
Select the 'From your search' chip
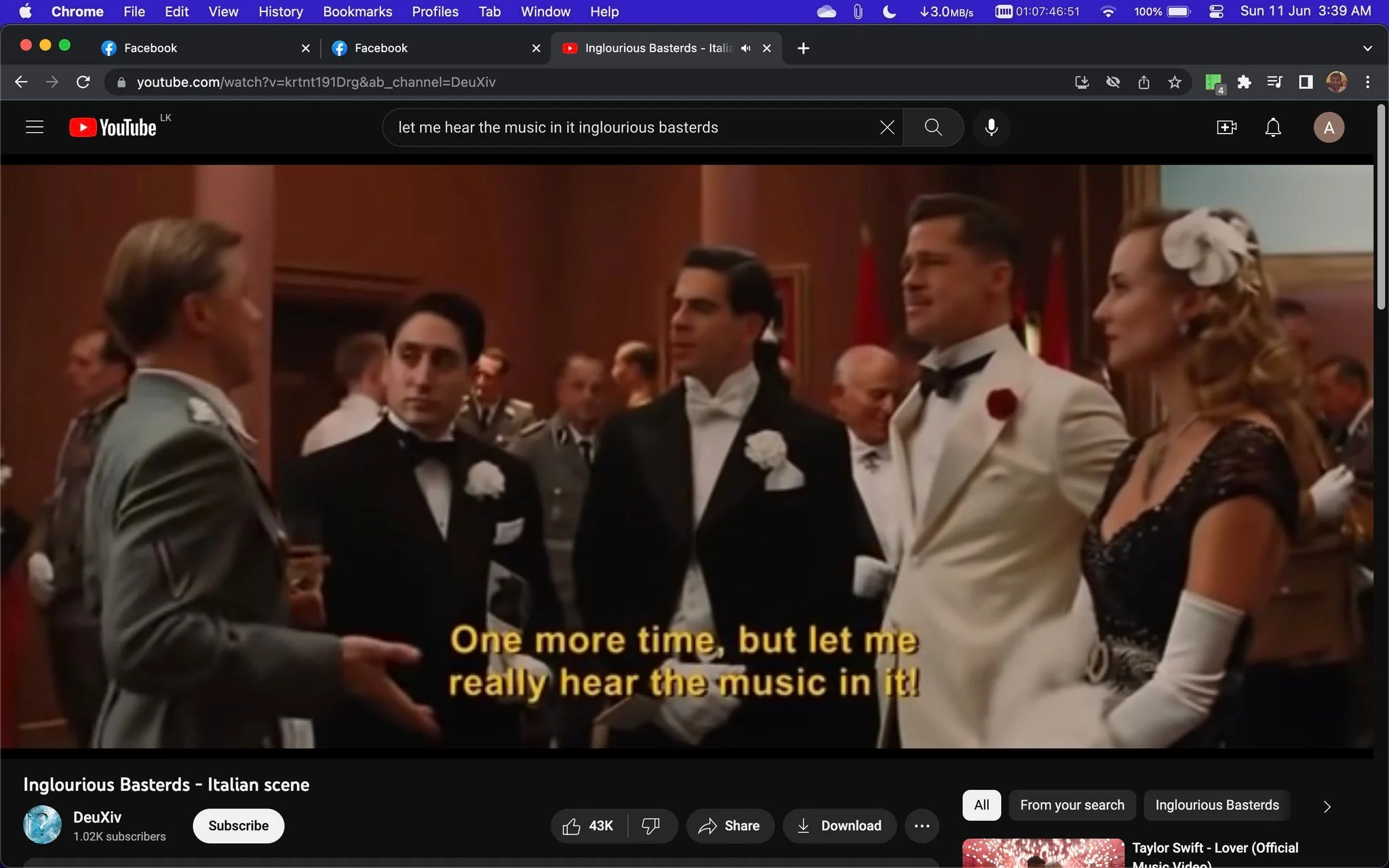pyautogui.click(x=1072, y=805)
